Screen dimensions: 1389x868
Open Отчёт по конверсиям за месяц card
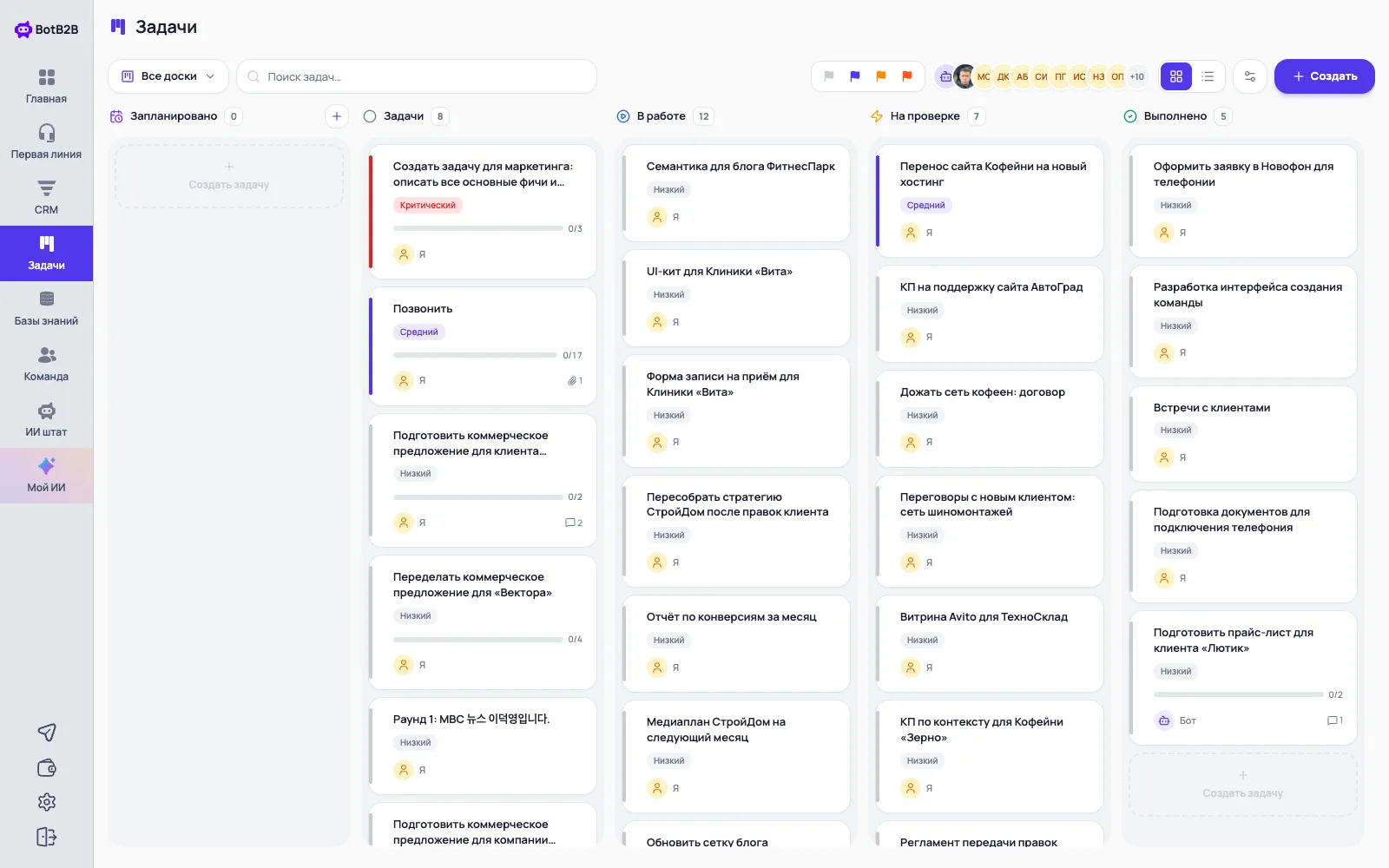[x=736, y=643]
